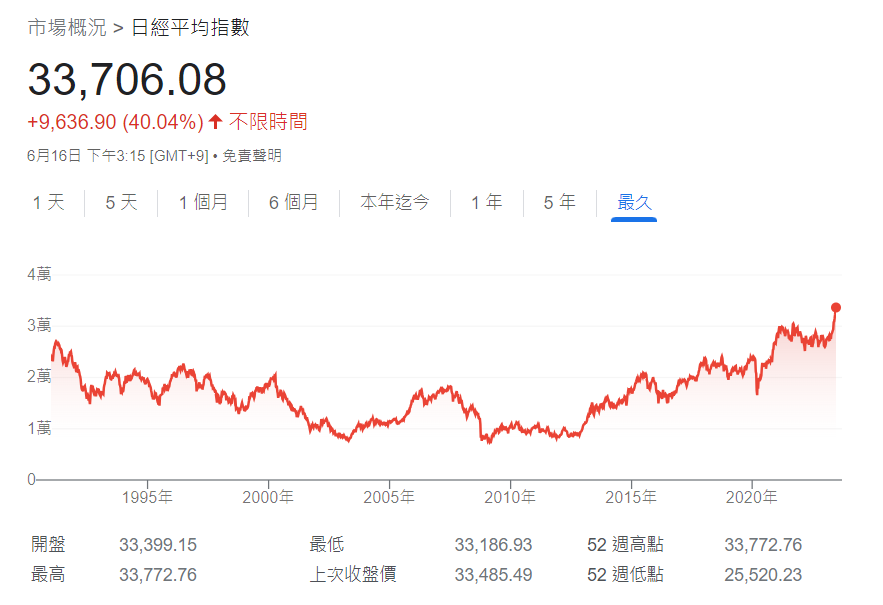Choose the 1 年 range tab

click(487, 202)
